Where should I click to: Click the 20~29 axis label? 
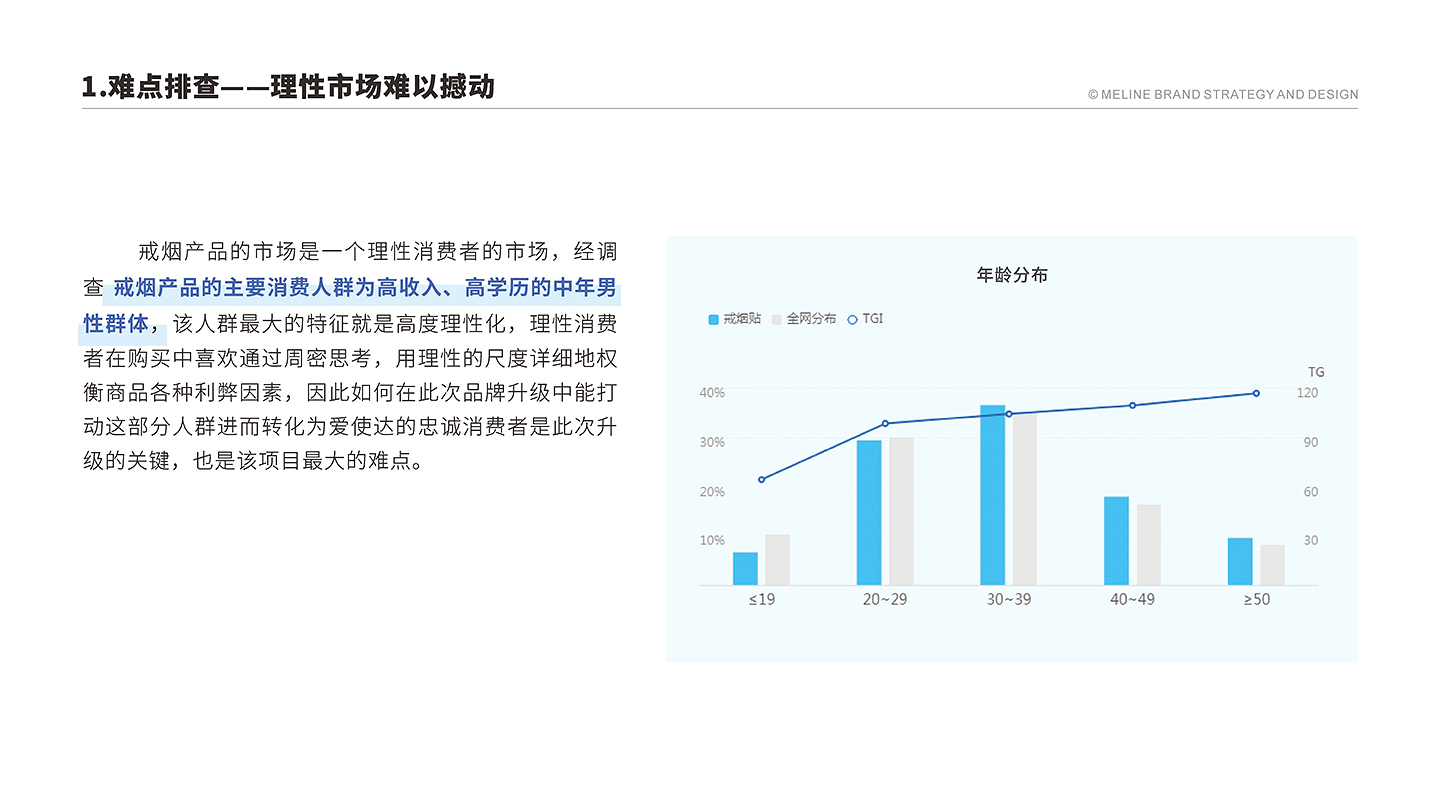pyautogui.click(x=885, y=599)
